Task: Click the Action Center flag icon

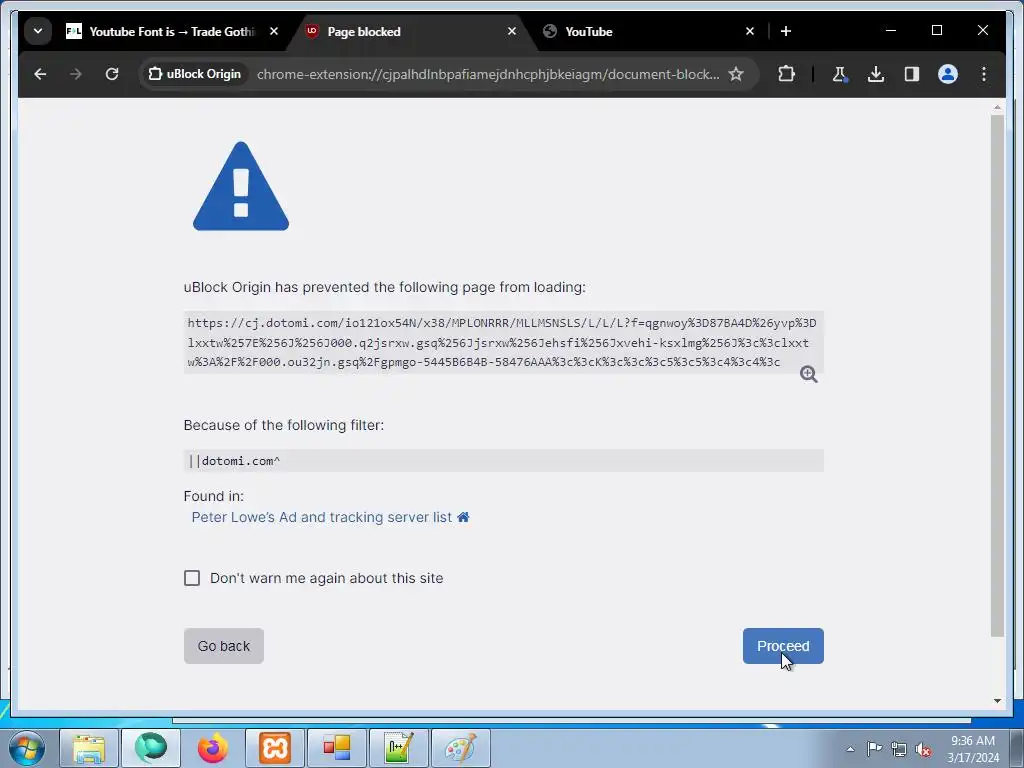Action: click(874, 749)
